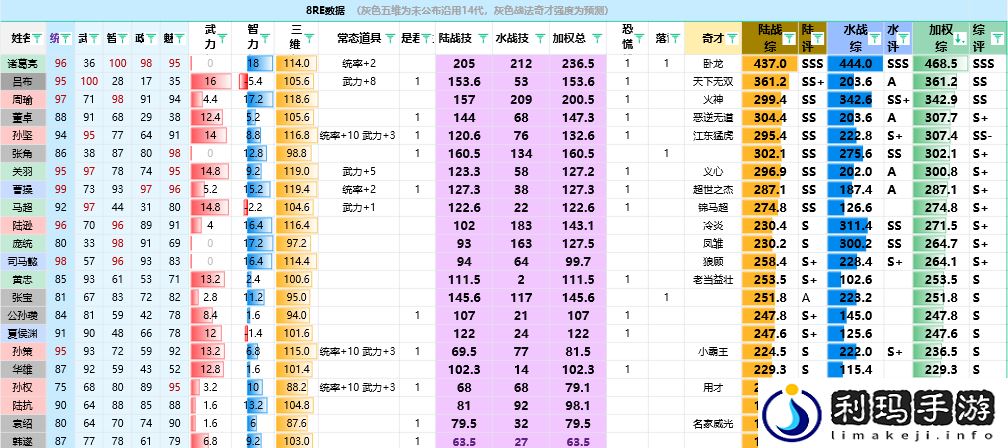Select the 周瑜 name cell
This screenshot has height=448, width=1008.
pos(23,100)
